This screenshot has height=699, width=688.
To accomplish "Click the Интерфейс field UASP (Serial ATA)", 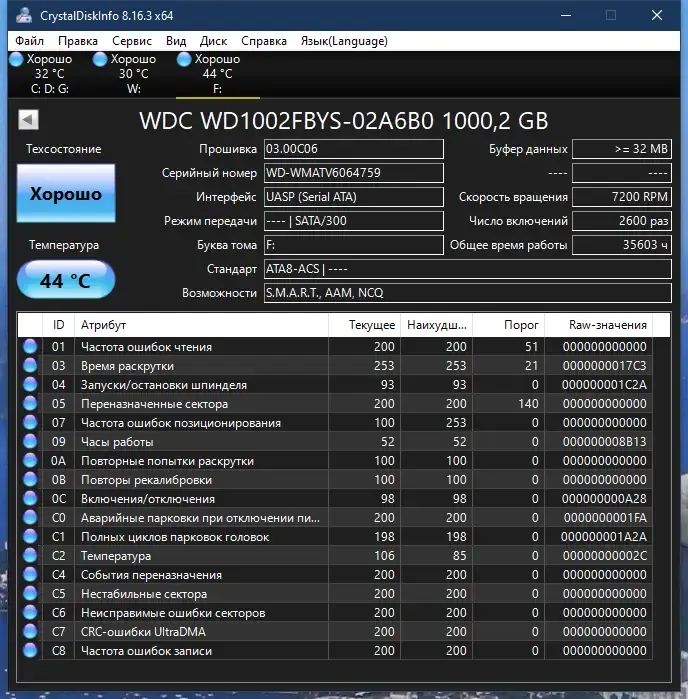I will (354, 197).
